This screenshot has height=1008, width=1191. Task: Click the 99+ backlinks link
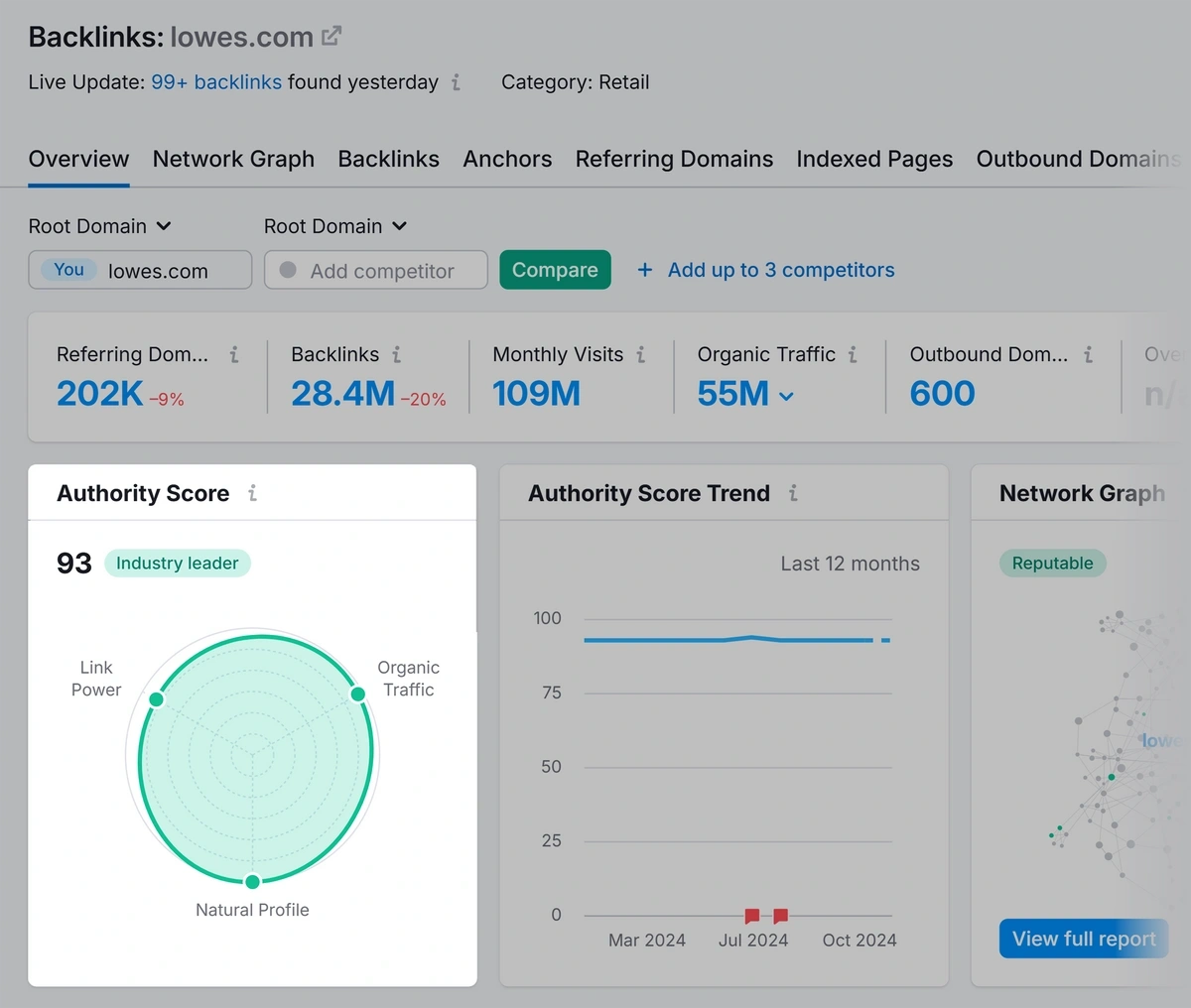[216, 82]
